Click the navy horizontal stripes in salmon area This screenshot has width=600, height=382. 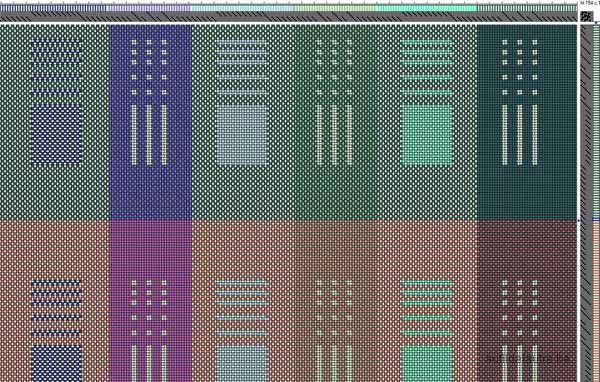pos(57,308)
